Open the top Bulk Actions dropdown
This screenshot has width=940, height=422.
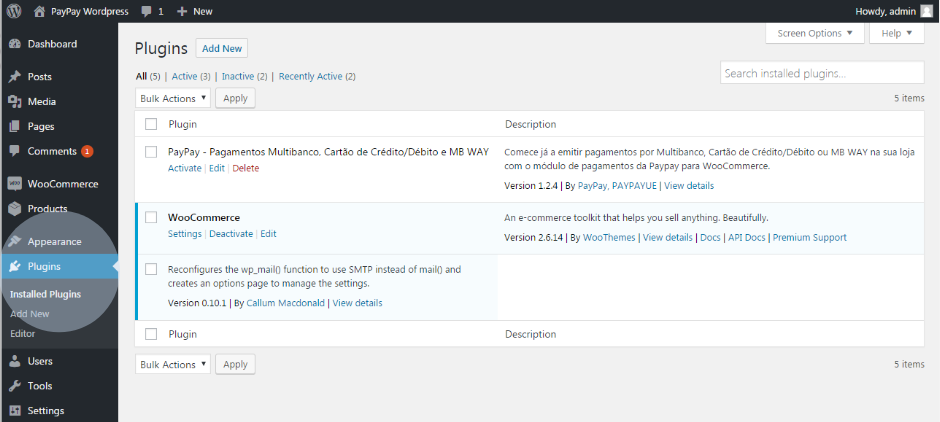(x=173, y=98)
